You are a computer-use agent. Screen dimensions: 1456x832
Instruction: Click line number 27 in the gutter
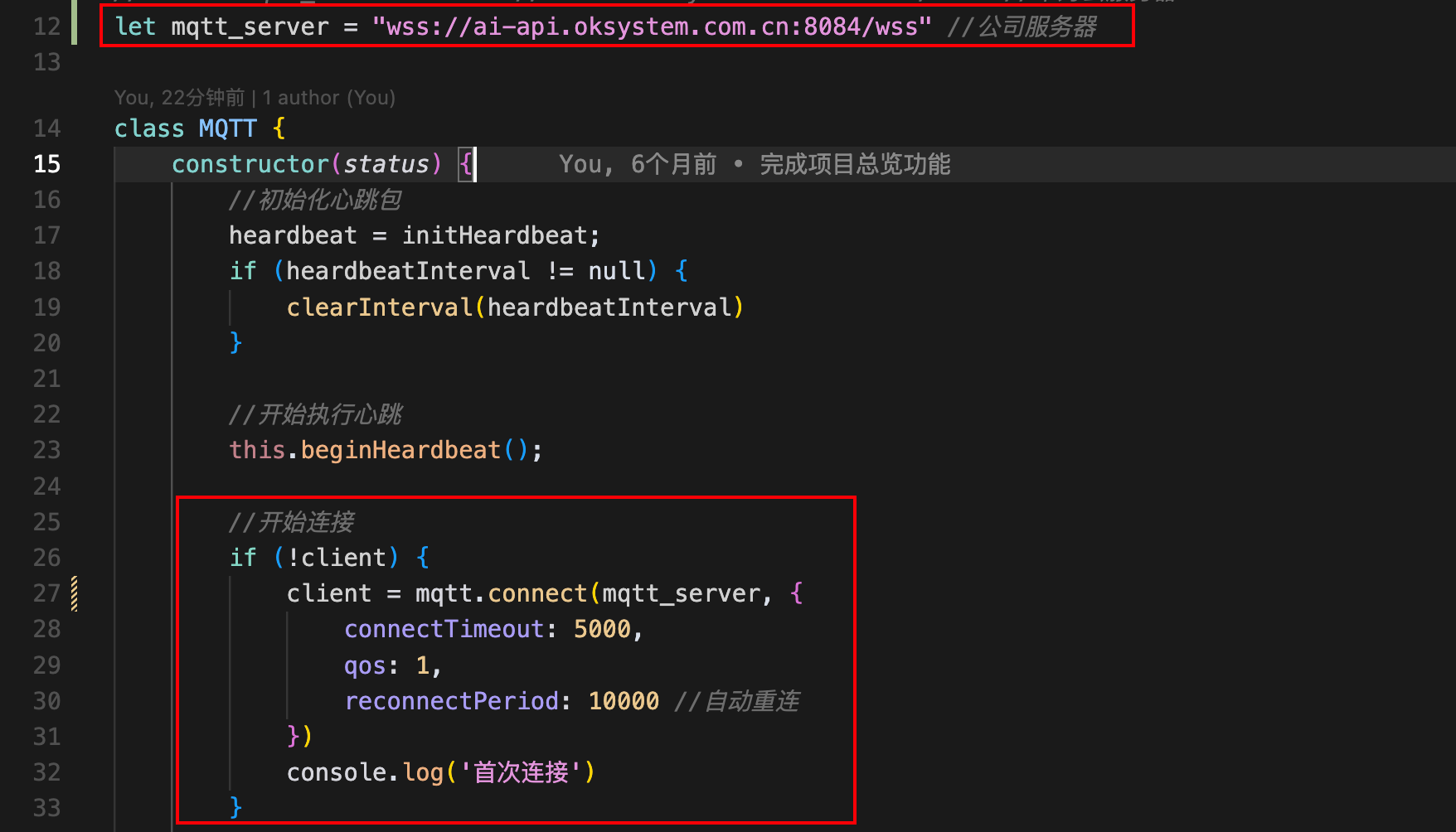(46, 593)
